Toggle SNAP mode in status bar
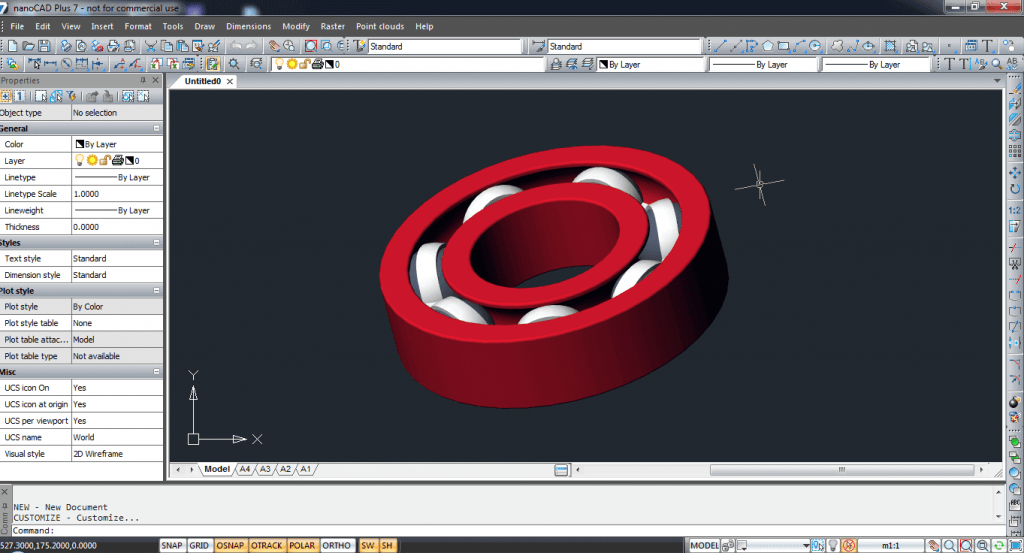The height and width of the screenshot is (553, 1024). pos(172,545)
